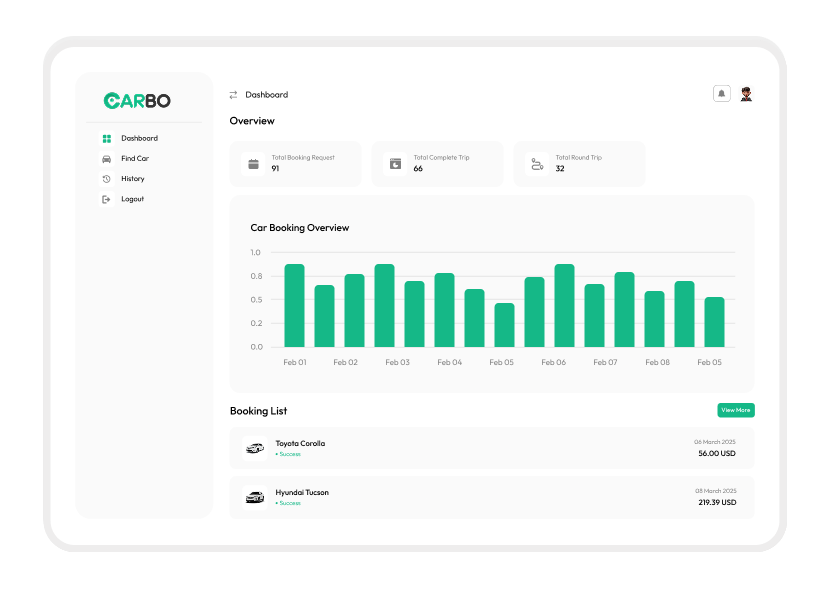830x592 pixels.
Task: Click the Find Car car icon
Action: pyautogui.click(x=107, y=159)
